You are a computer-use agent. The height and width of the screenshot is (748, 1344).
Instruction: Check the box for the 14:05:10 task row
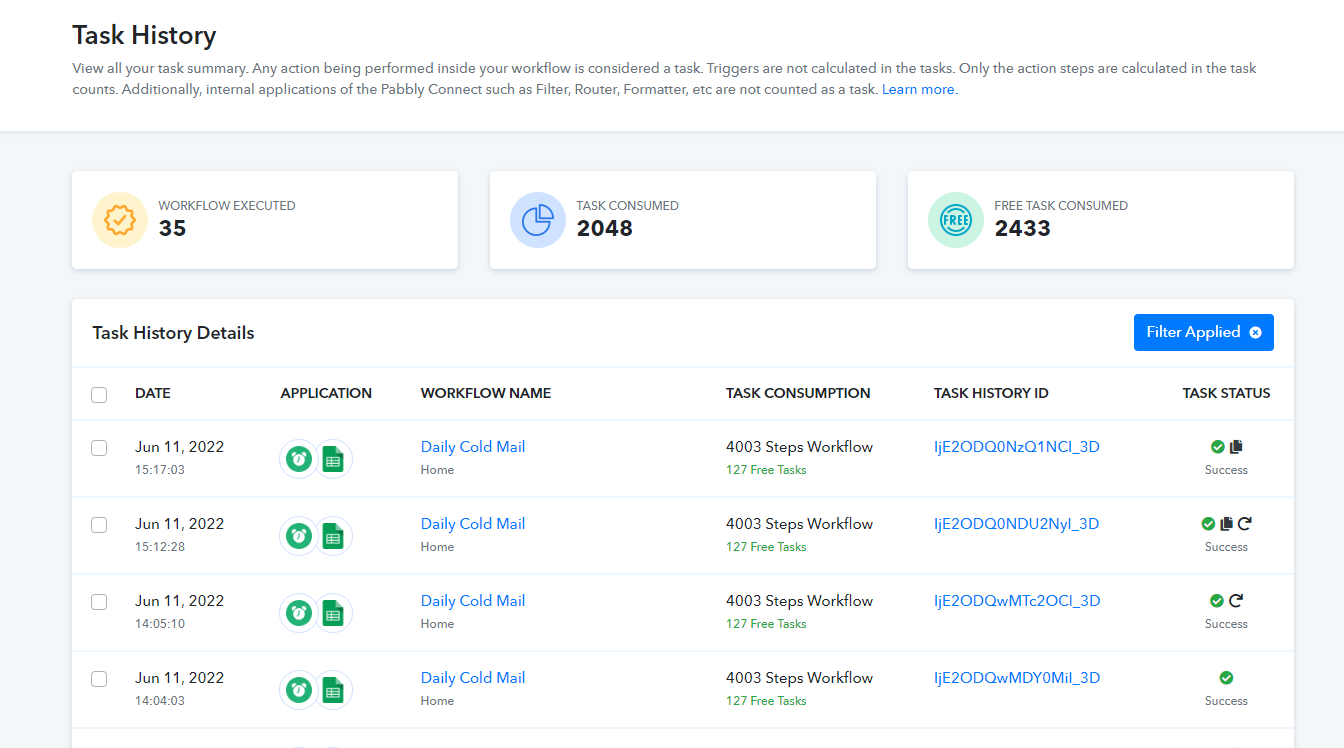99,602
